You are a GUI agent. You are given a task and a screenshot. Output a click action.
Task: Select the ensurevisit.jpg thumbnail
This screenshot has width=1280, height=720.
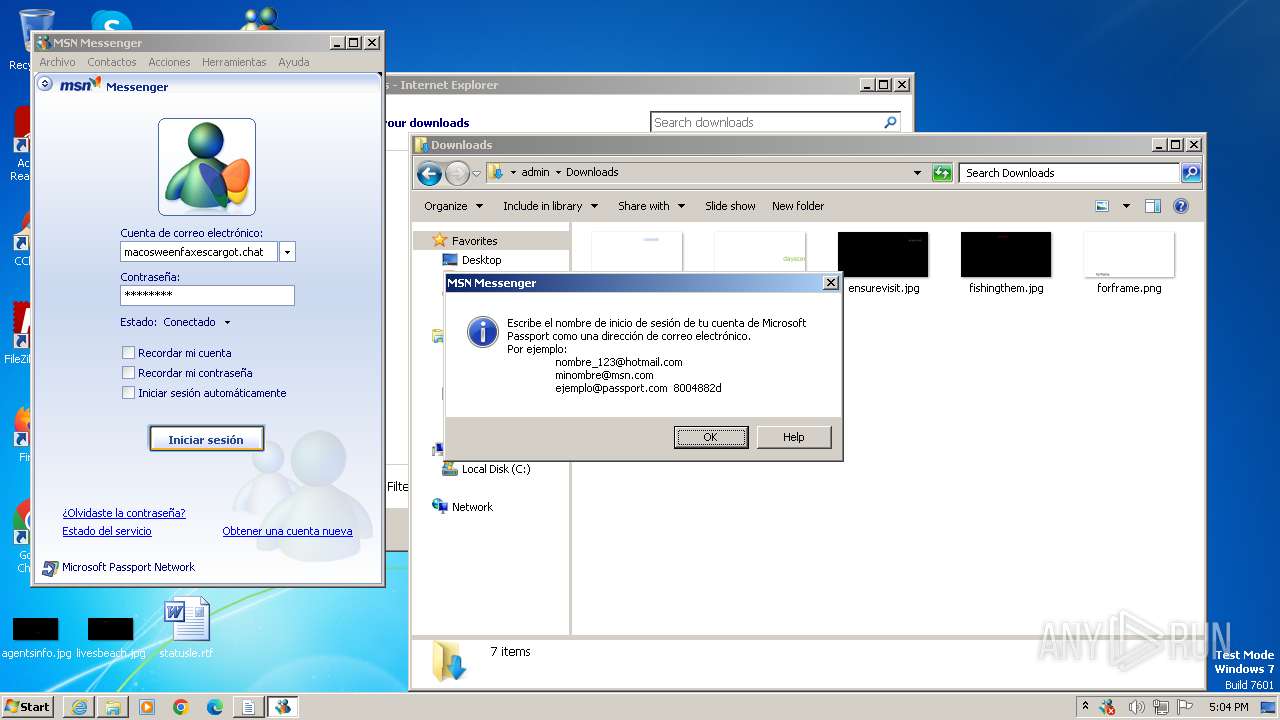coord(883,254)
